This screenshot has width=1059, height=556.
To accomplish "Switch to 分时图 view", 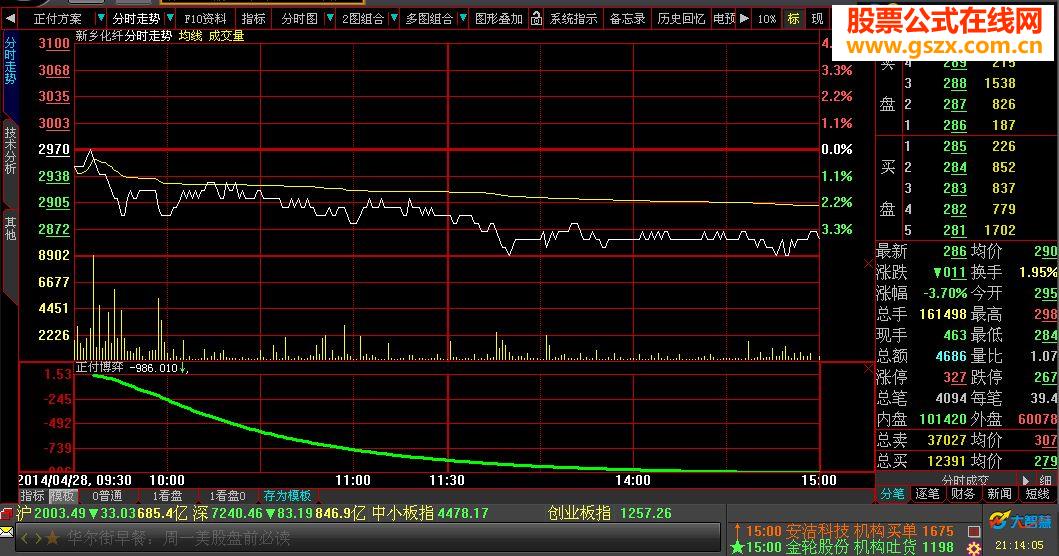I will (x=299, y=19).
